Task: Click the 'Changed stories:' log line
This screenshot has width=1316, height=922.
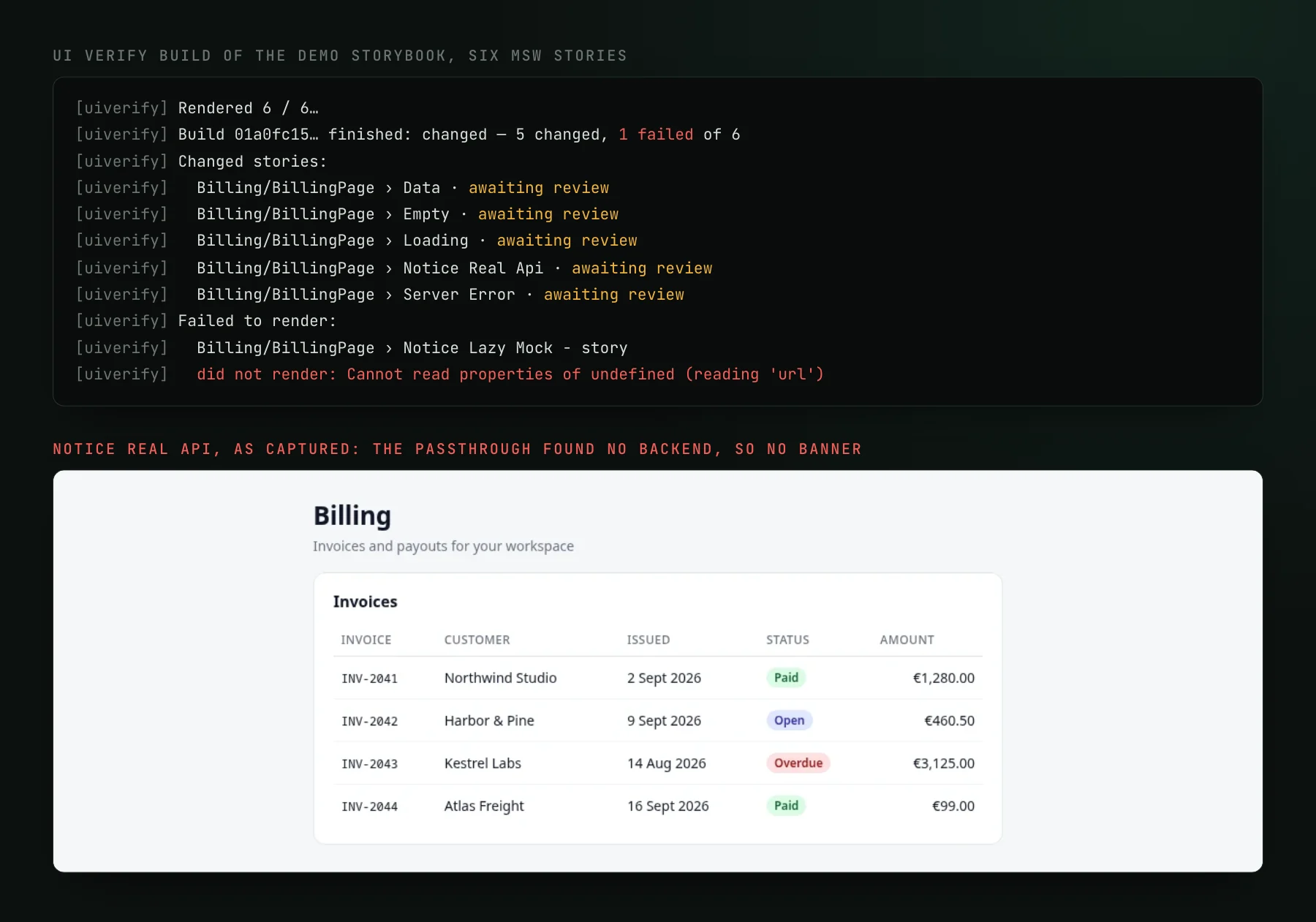Action: click(x=202, y=162)
